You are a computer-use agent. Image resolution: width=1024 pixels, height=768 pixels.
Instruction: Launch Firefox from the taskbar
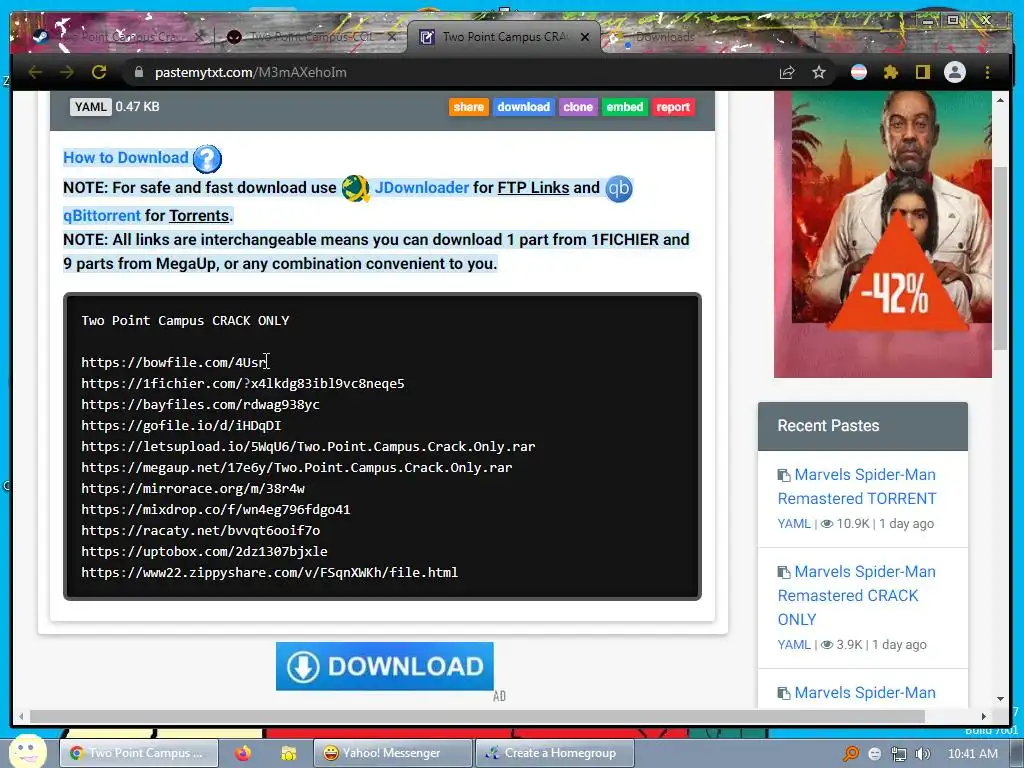coord(243,753)
